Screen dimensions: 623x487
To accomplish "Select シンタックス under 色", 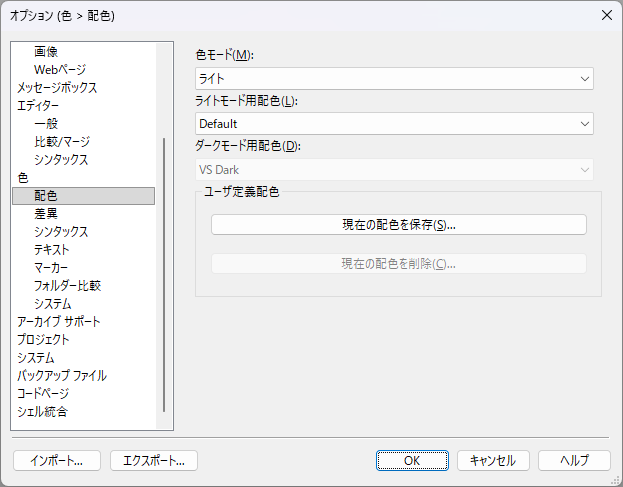I will click(x=61, y=232).
